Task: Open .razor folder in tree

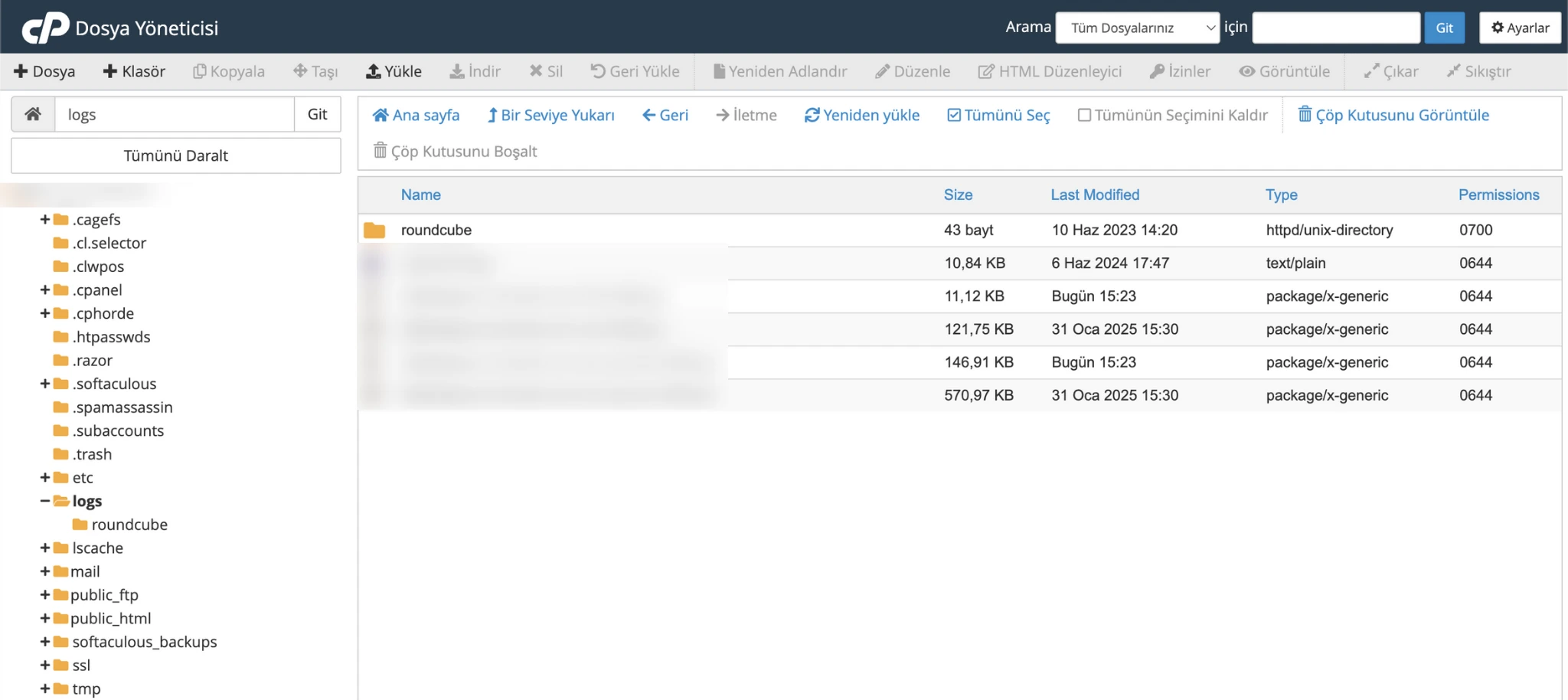Action: [x=83, y=360]
